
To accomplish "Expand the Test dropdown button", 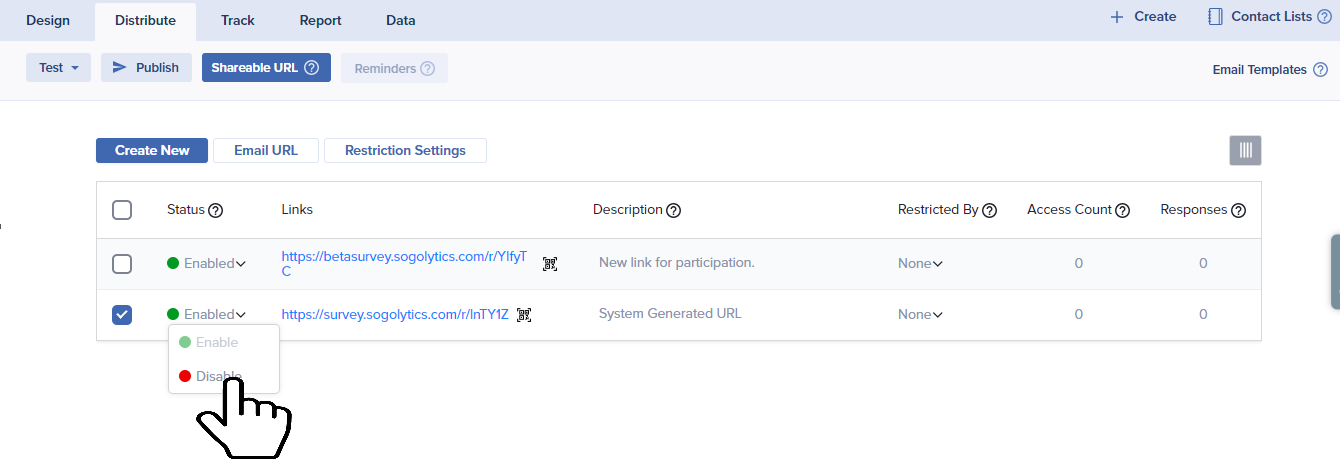I will coord(58,68).
